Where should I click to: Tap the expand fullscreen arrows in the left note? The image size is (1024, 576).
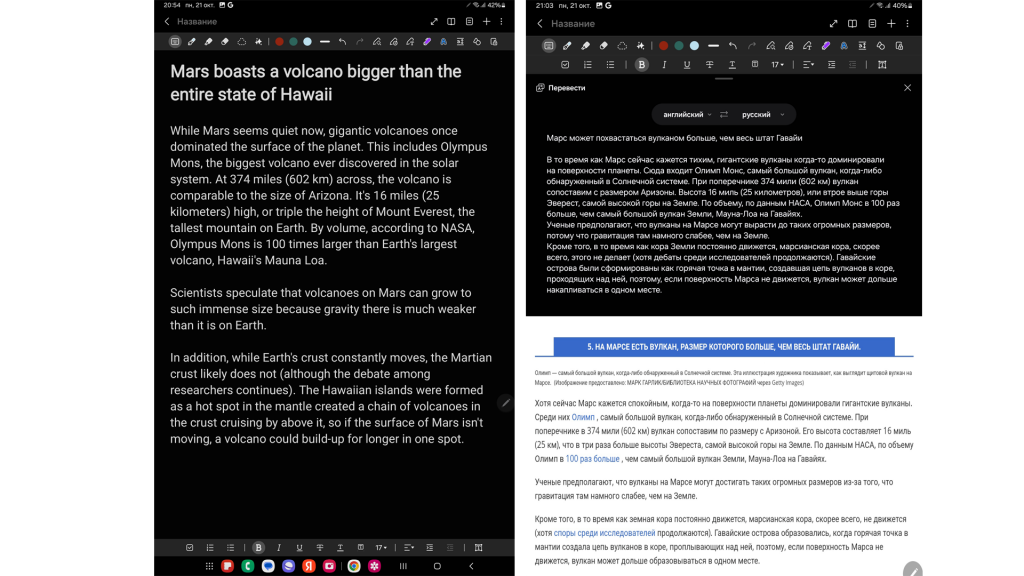[434, 21]
